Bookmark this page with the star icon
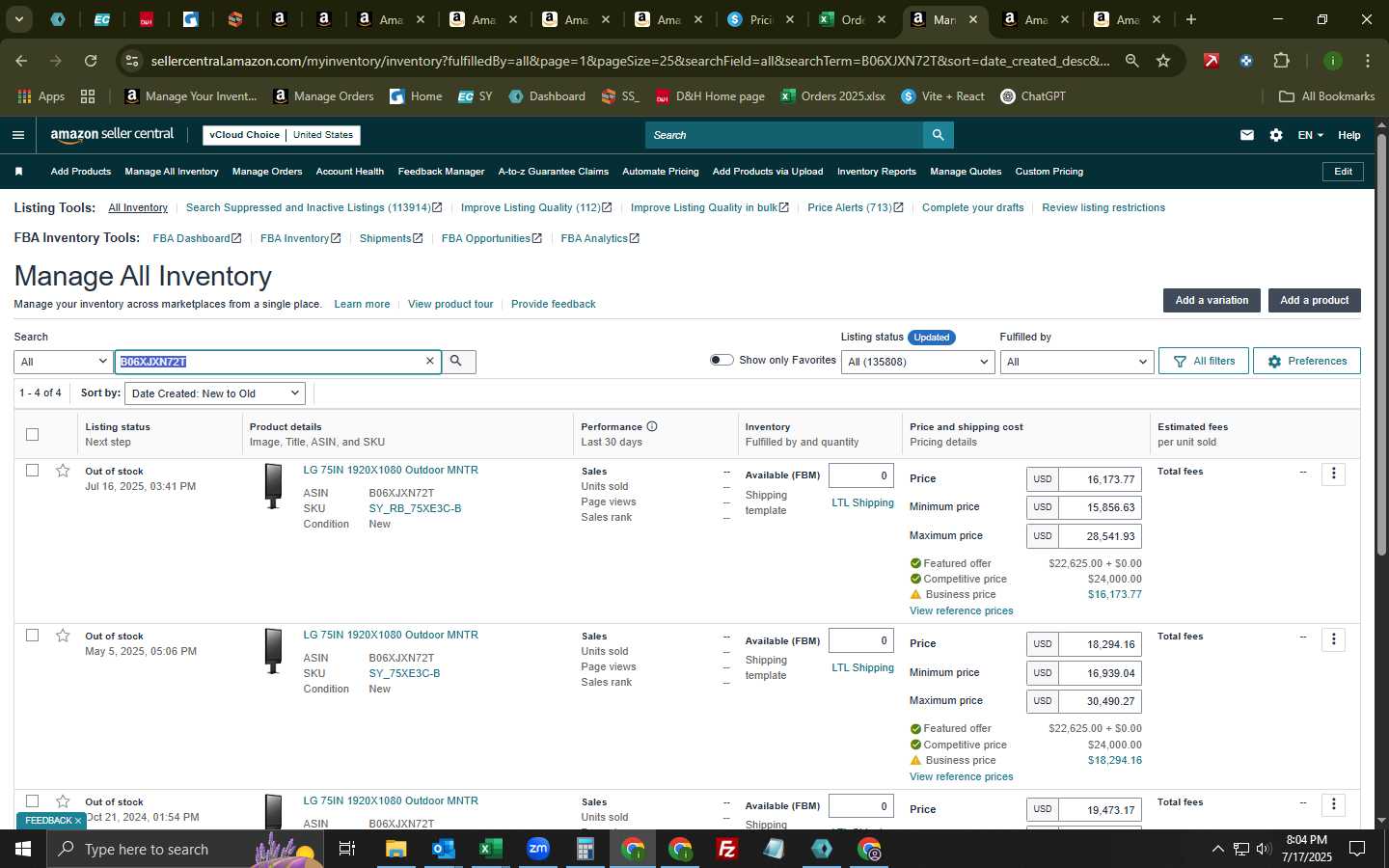The image size is (1389, 868). click(1163, 61)
